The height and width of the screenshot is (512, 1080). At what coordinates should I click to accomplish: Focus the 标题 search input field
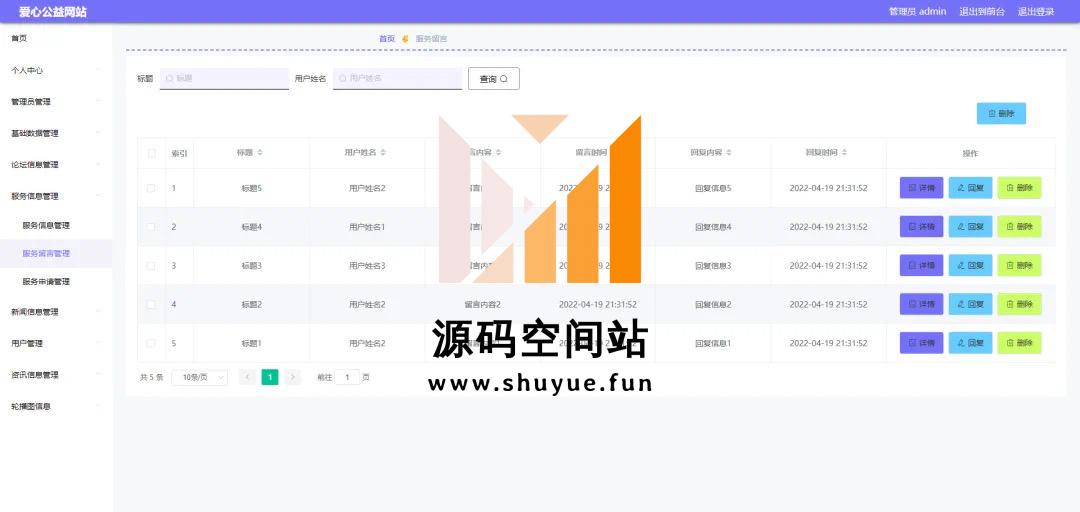point(225,79)
